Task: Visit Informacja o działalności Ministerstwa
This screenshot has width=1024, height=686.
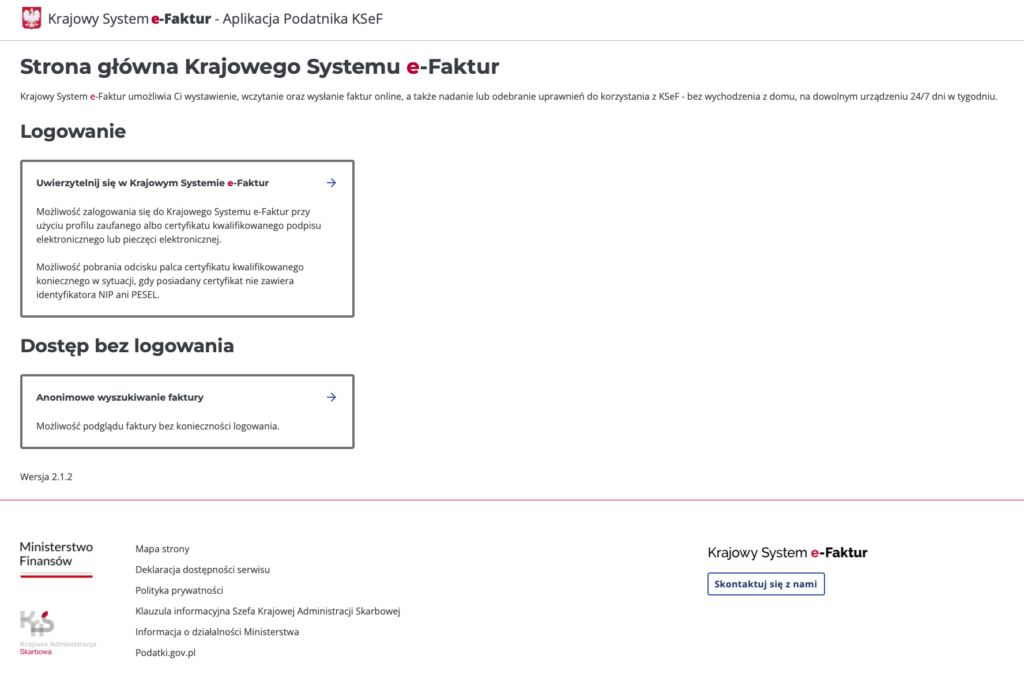Action: [217, 632]
